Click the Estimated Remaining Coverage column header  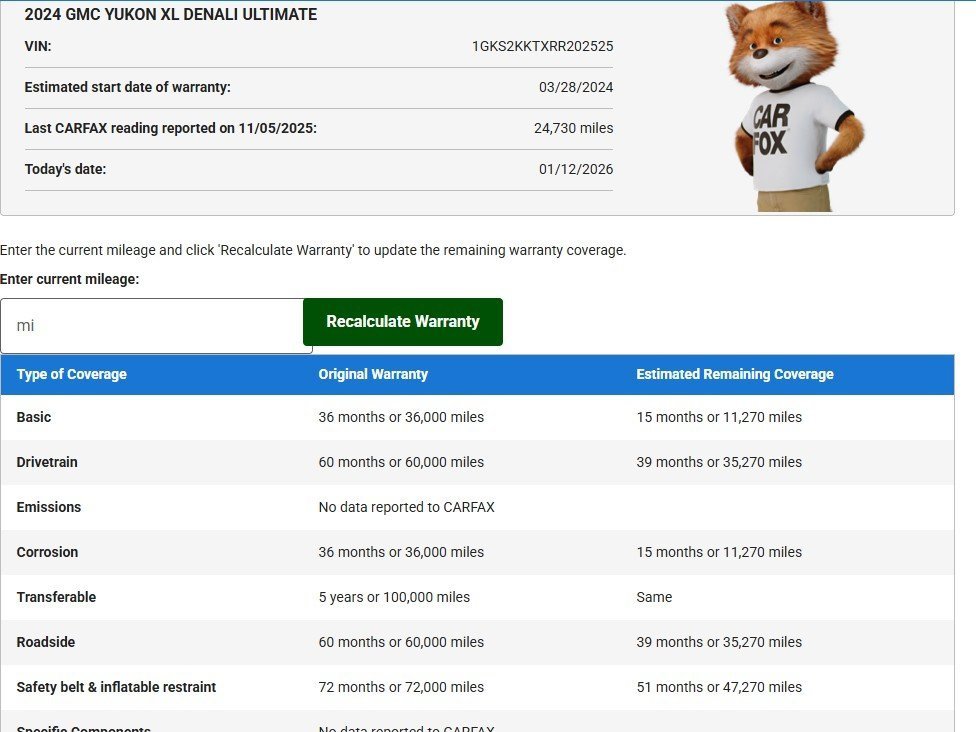coord(734,374)
